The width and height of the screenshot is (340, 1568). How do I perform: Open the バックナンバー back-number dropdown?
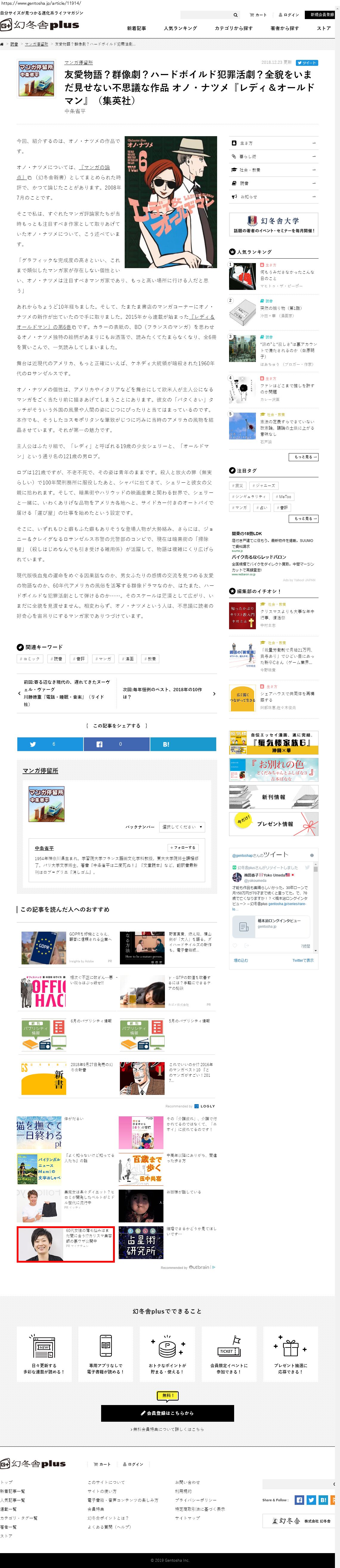pos(182,827)
